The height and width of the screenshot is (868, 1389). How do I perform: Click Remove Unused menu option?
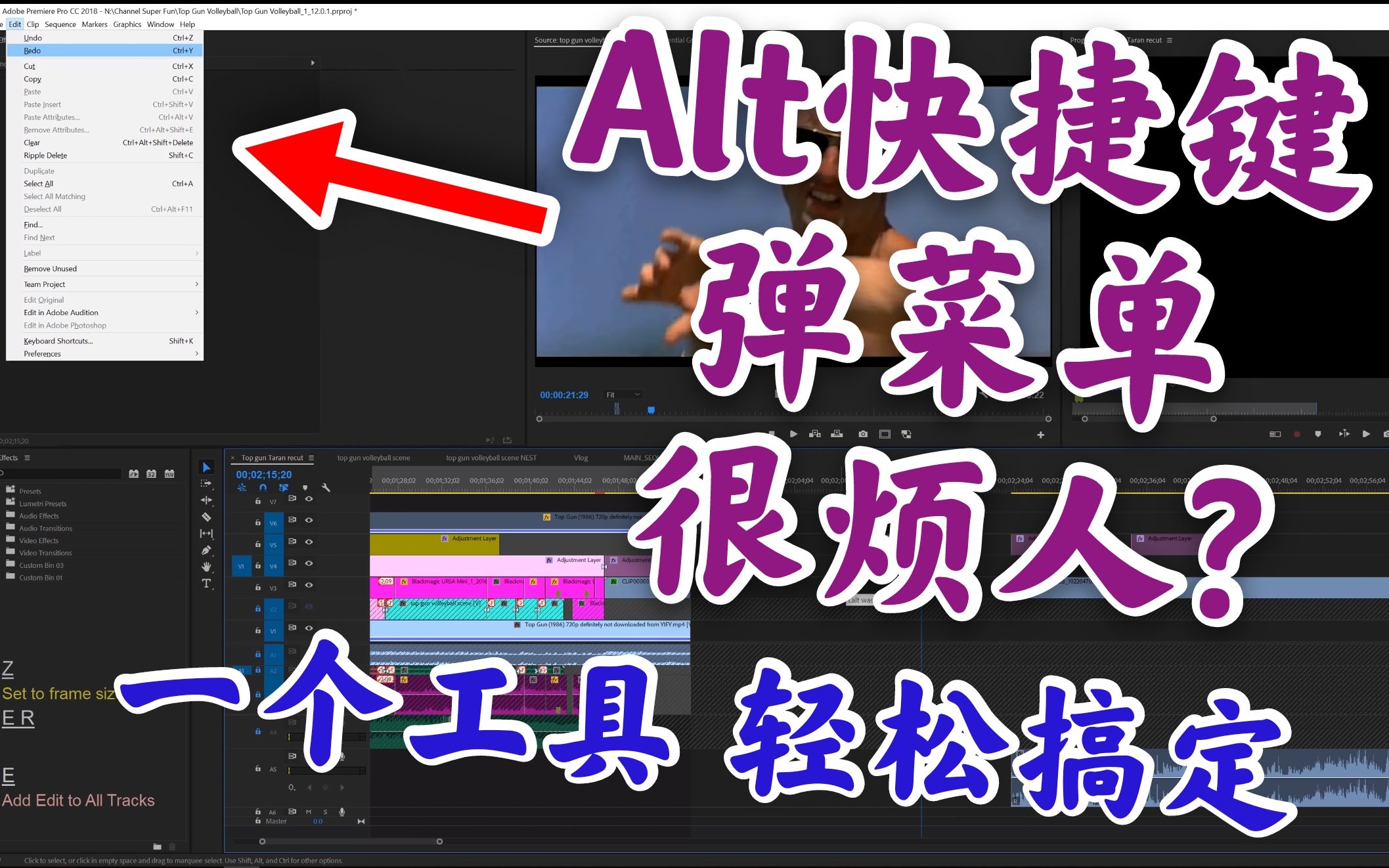pyautogui.click(x=52, y=269)
